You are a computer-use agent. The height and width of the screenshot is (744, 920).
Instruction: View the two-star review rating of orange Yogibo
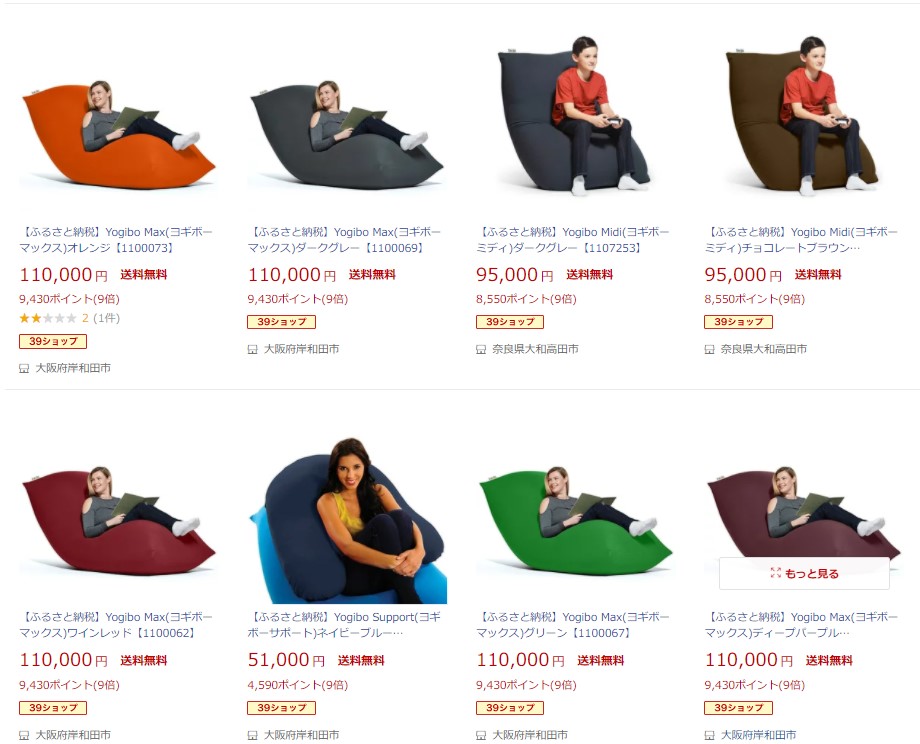[69, 318]
